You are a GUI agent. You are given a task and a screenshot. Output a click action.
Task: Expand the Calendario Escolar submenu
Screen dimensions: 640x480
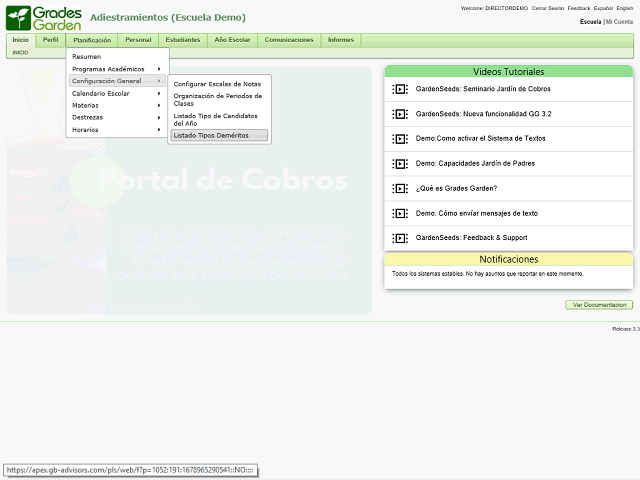coord(116,93)
